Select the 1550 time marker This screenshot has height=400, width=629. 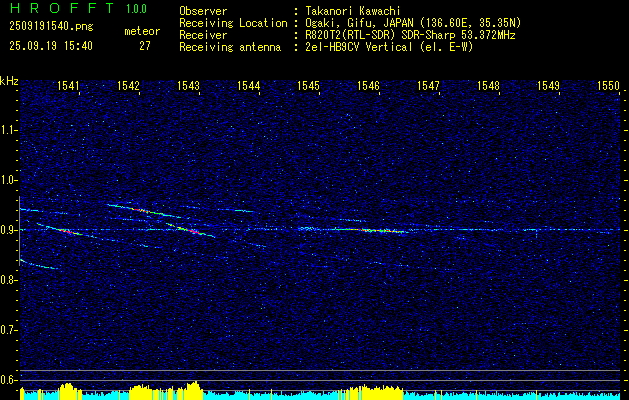pos(608,87)
